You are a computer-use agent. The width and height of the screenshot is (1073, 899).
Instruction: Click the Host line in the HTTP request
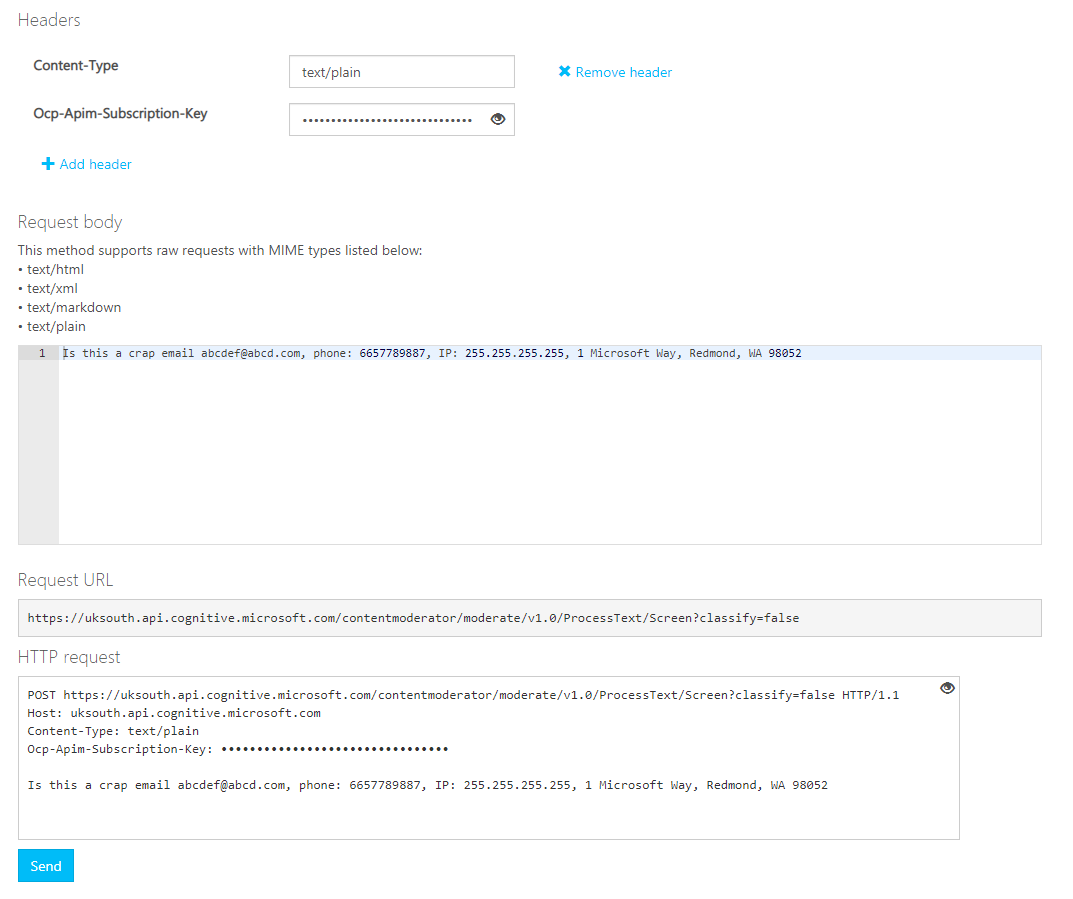pyautogui.click(x=174, y=713)
